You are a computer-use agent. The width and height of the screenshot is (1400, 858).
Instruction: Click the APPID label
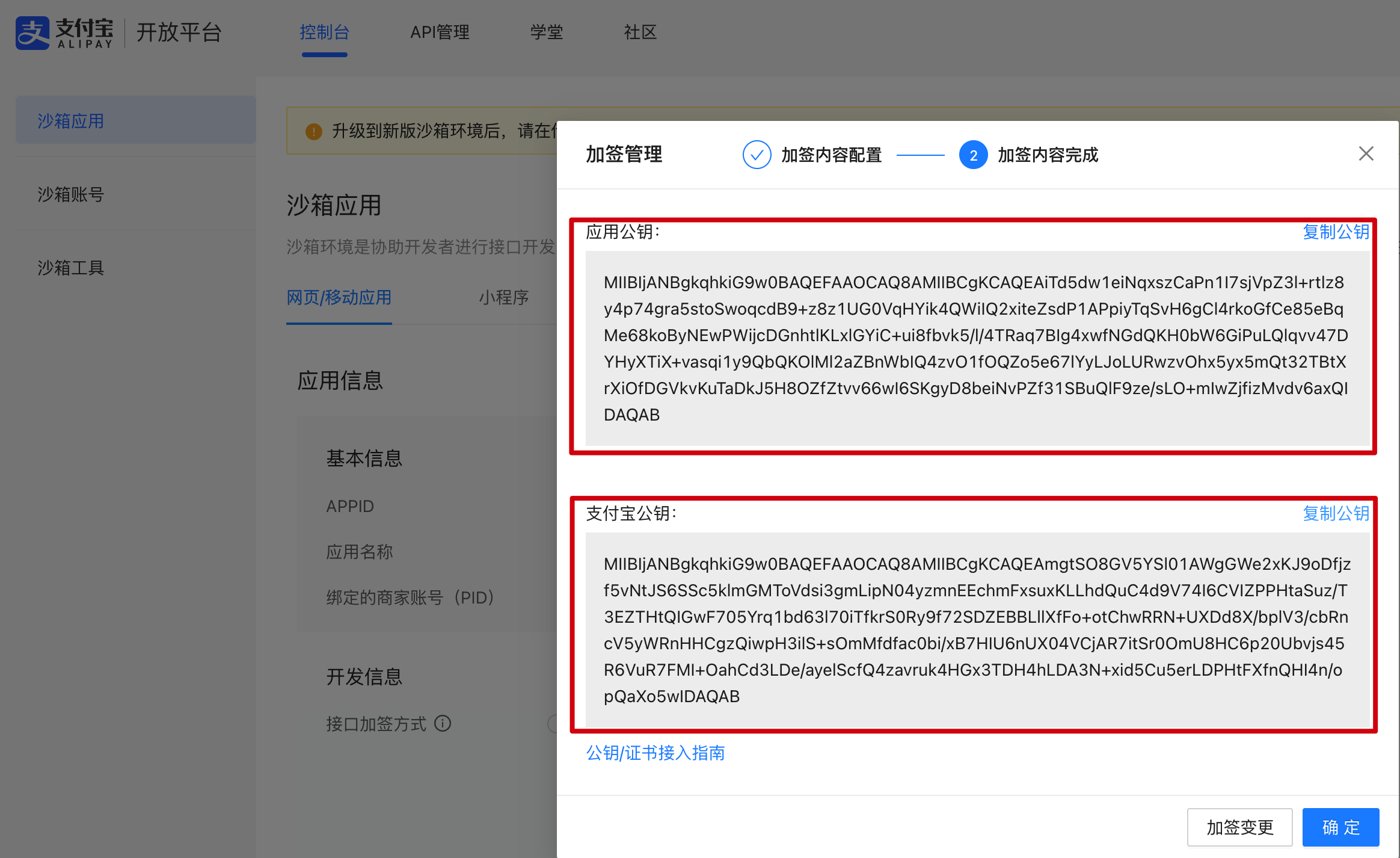(x=350, y=506)
